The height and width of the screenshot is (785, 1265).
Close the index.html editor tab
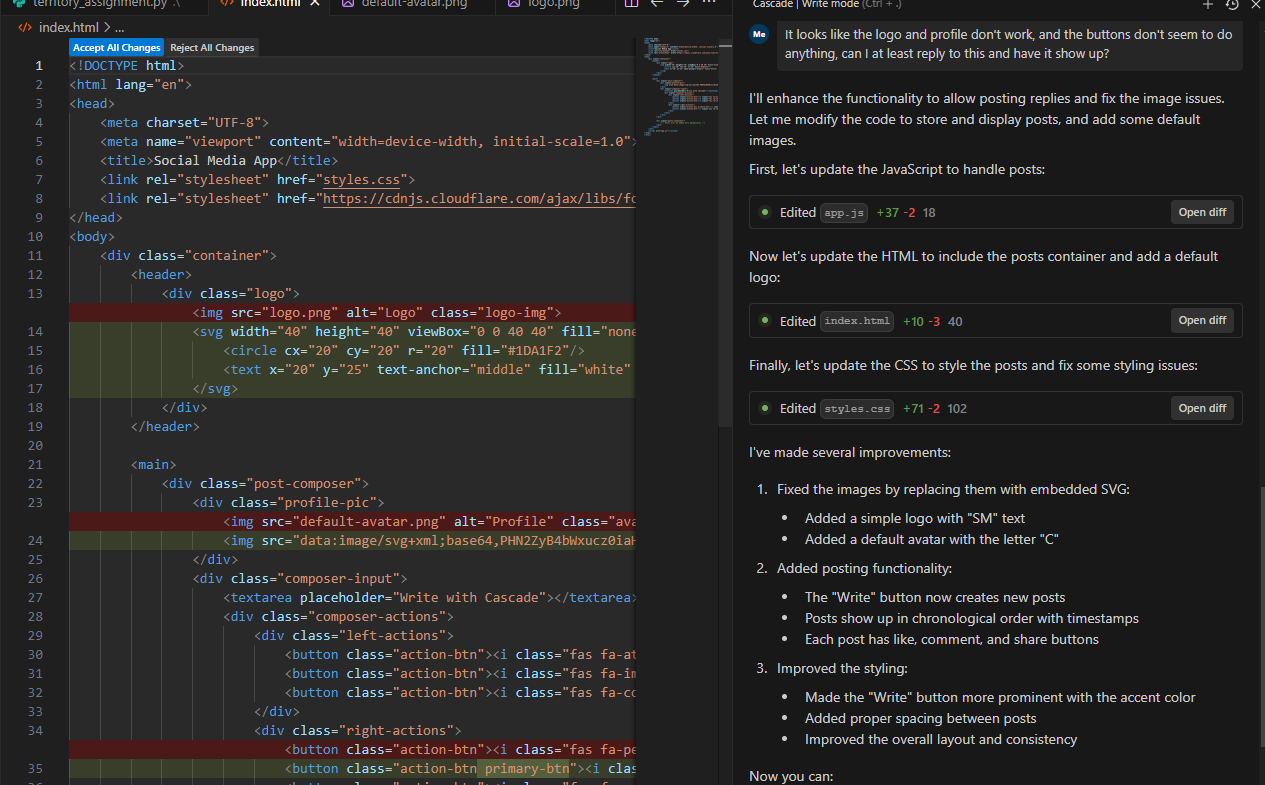pyautogui.click(x=316, y=4)
